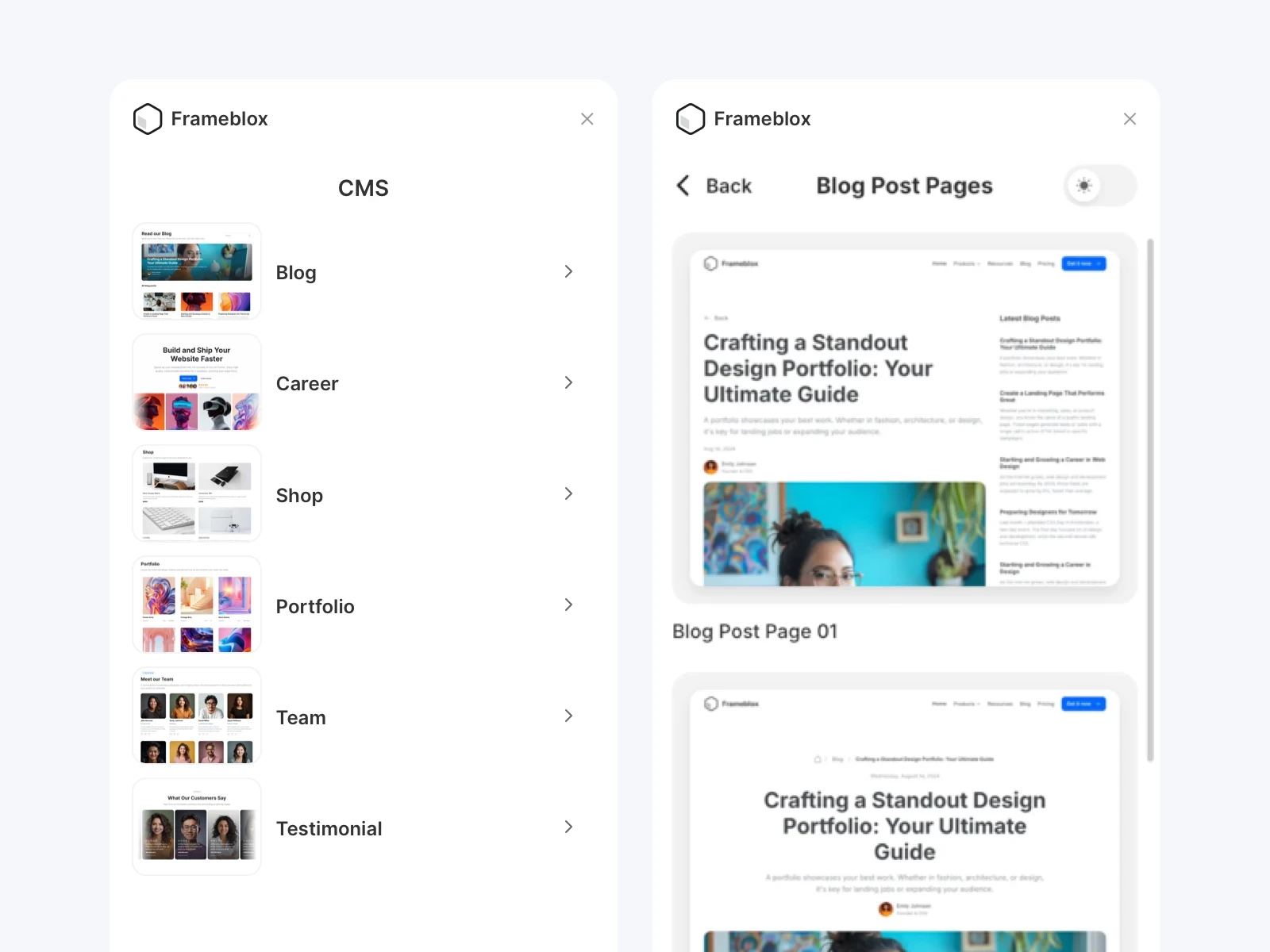Select the Team menu label
Image resolution: width=1270 pixels, height=952 pixels.
point(301,717)
